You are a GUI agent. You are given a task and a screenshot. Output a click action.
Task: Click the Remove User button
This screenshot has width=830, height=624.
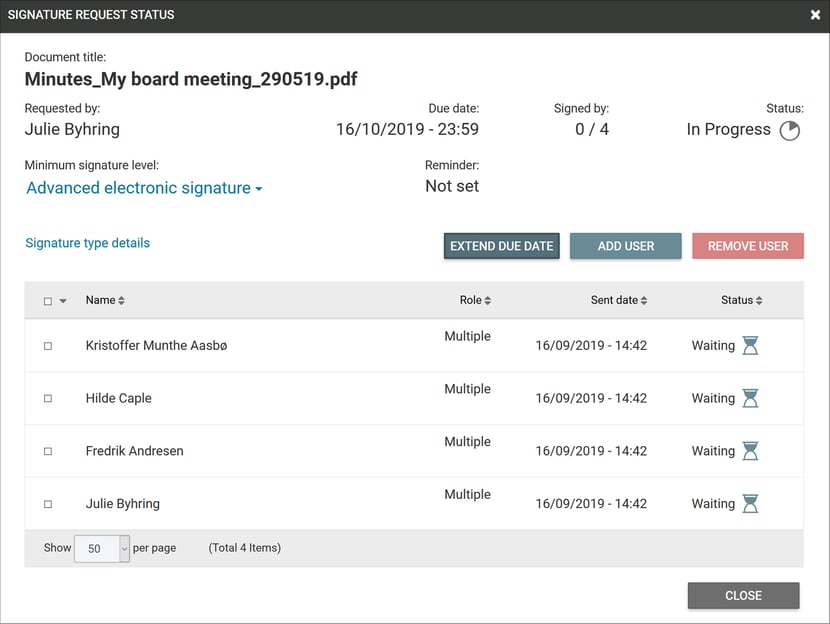pos(748,246)
